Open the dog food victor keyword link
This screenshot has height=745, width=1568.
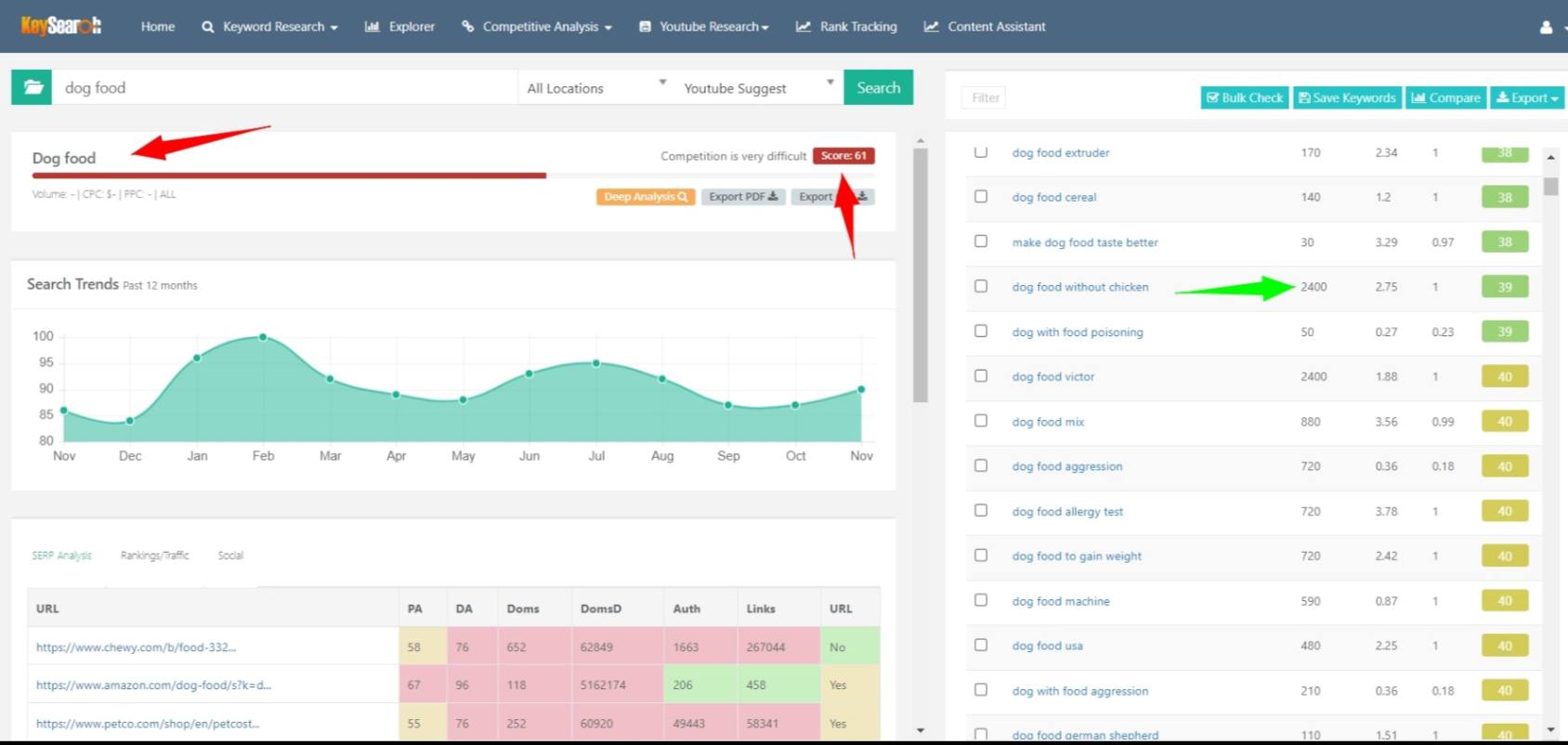click(x=1053, y=377)
